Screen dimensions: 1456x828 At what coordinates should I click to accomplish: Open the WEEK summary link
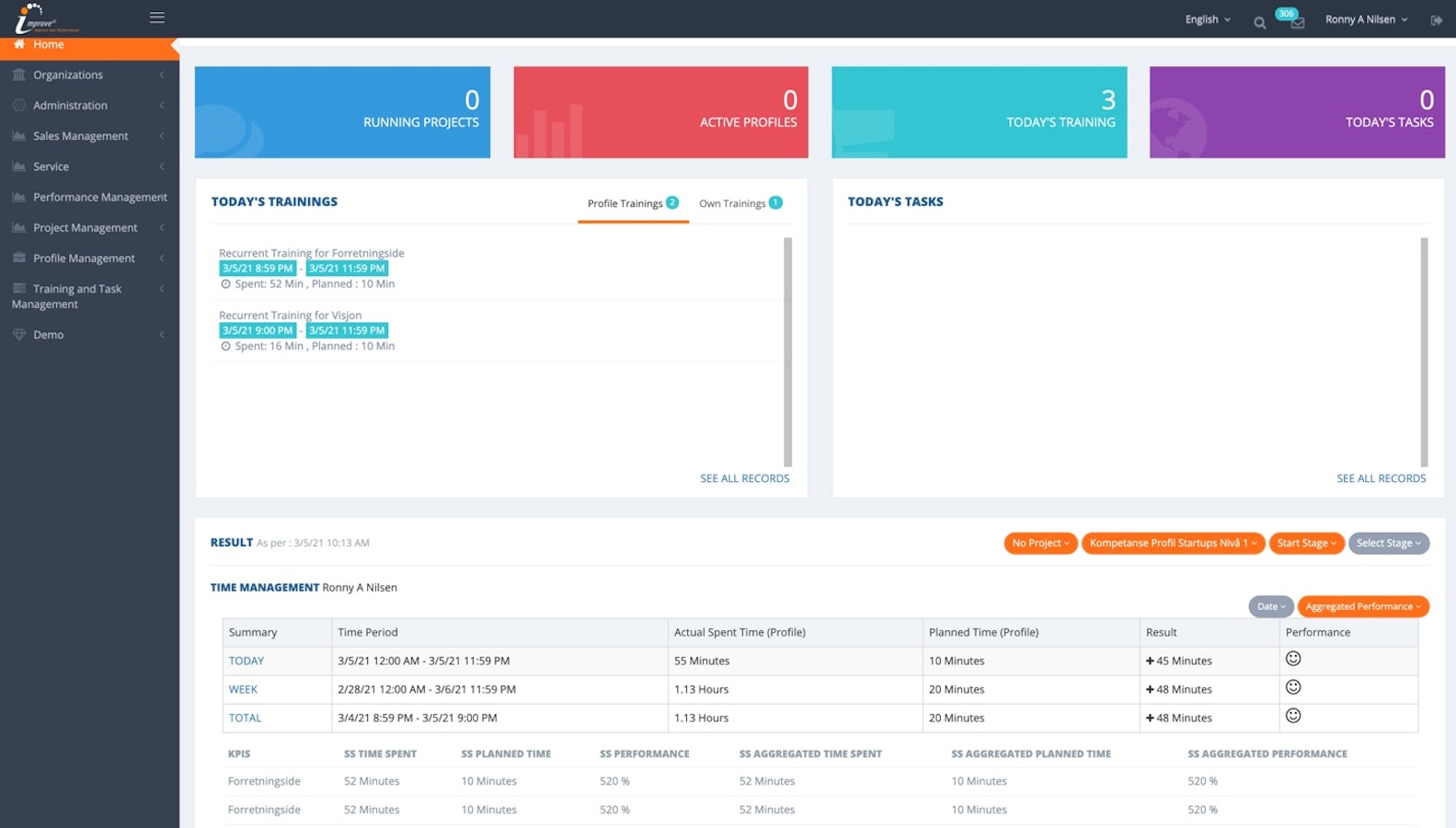243,689
